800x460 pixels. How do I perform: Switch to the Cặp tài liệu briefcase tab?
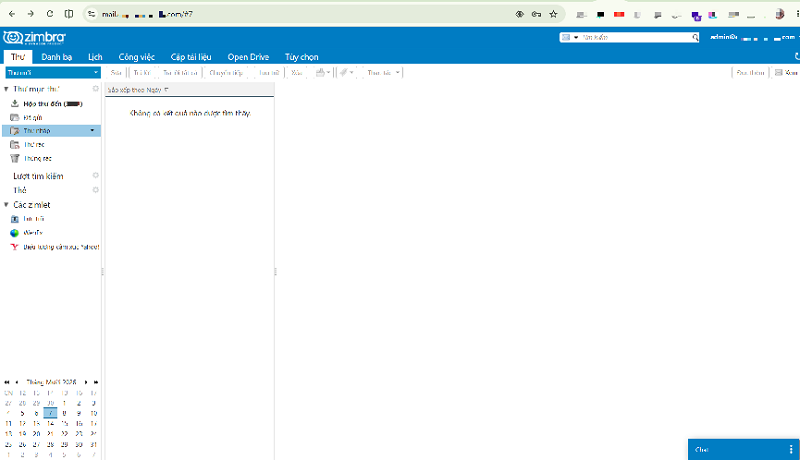point(191,57)
